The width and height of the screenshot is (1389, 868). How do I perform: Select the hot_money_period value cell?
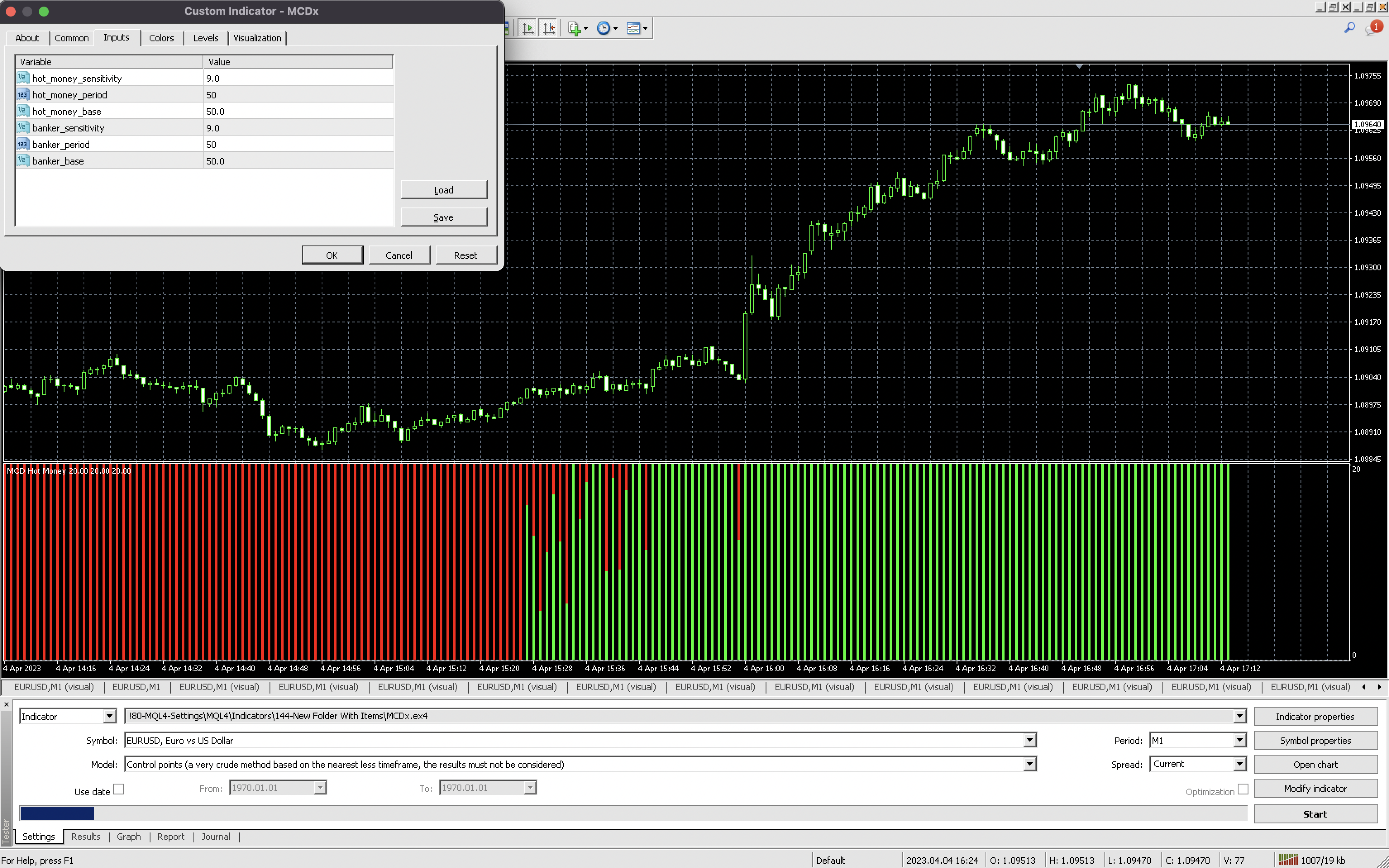click(298, 95)
